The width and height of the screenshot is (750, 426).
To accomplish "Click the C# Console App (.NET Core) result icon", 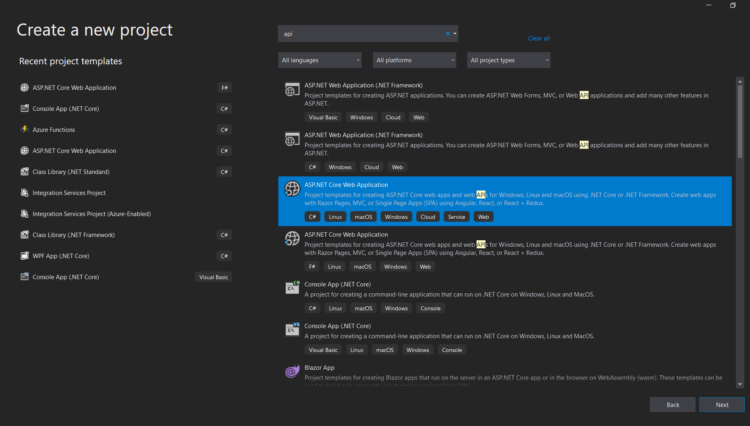I will coord(292,288).
